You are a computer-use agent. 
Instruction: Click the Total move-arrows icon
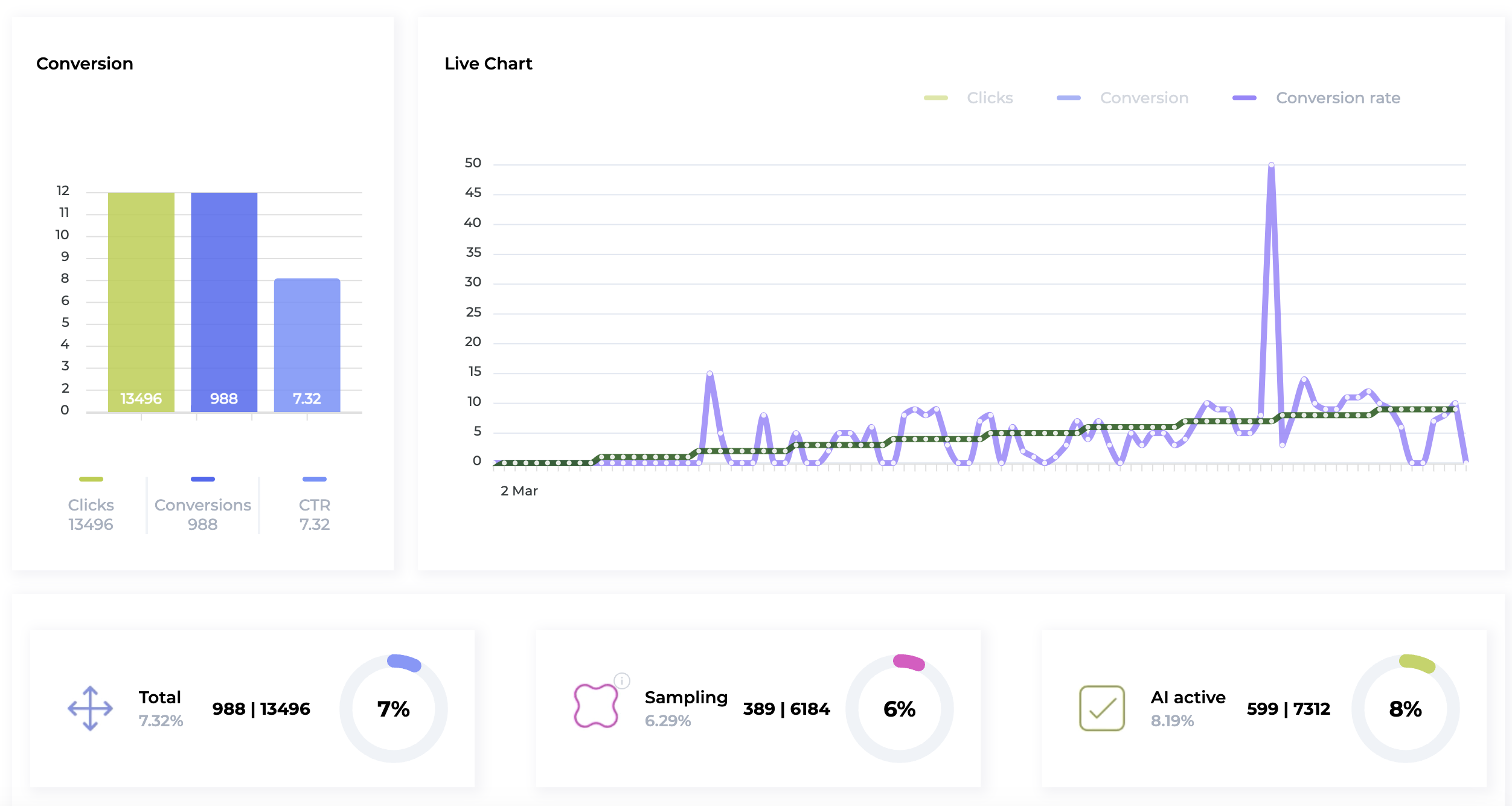(x=90, y=708)
